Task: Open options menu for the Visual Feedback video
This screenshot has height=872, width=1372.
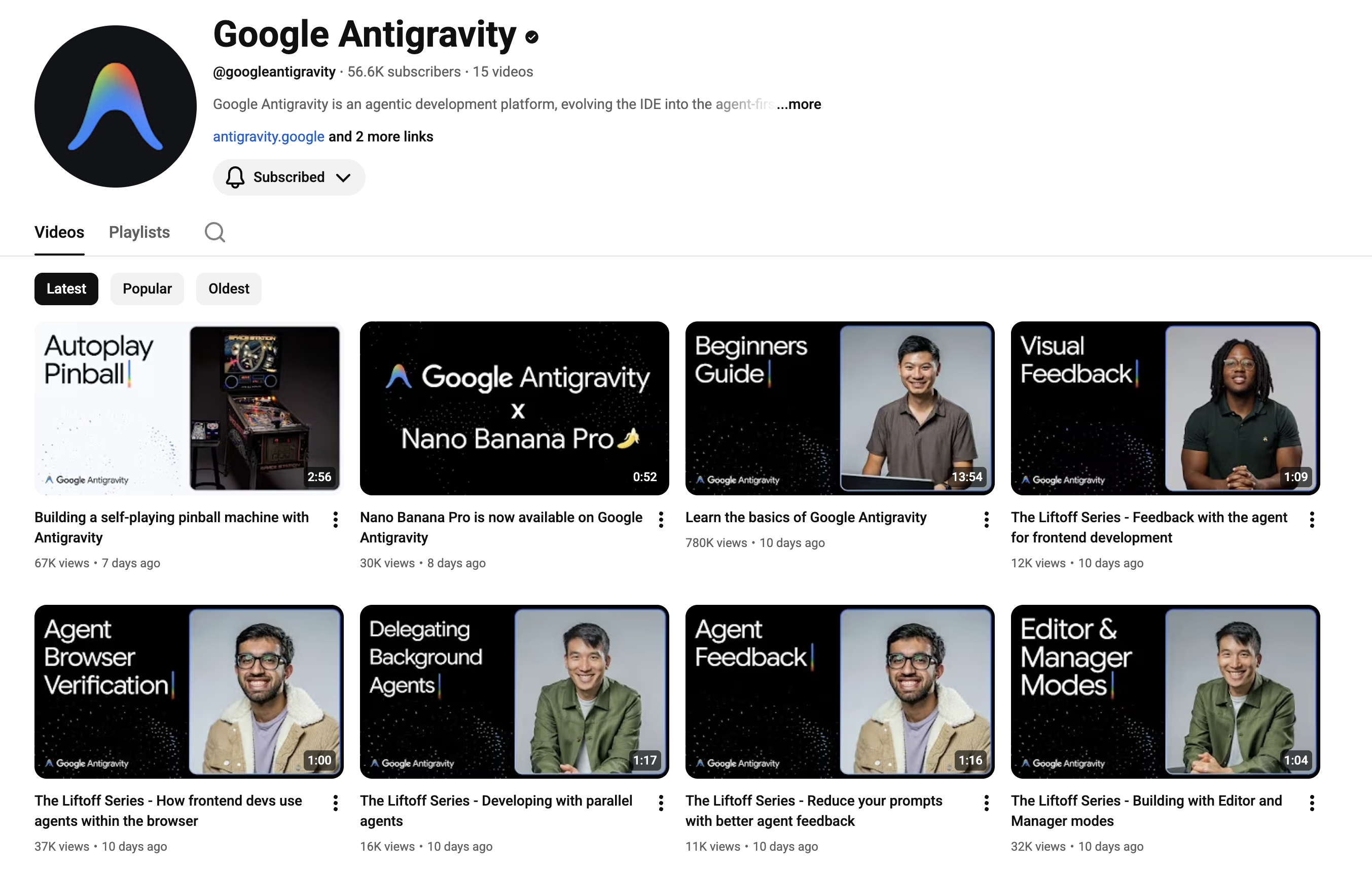Action: [x=1311, y=520]
